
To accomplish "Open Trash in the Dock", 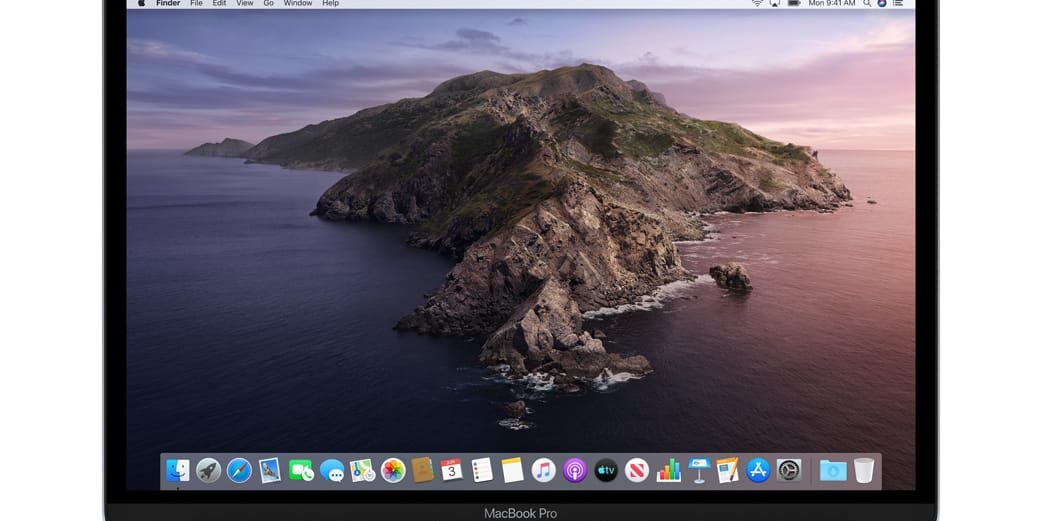I will [x=864, y=470].
